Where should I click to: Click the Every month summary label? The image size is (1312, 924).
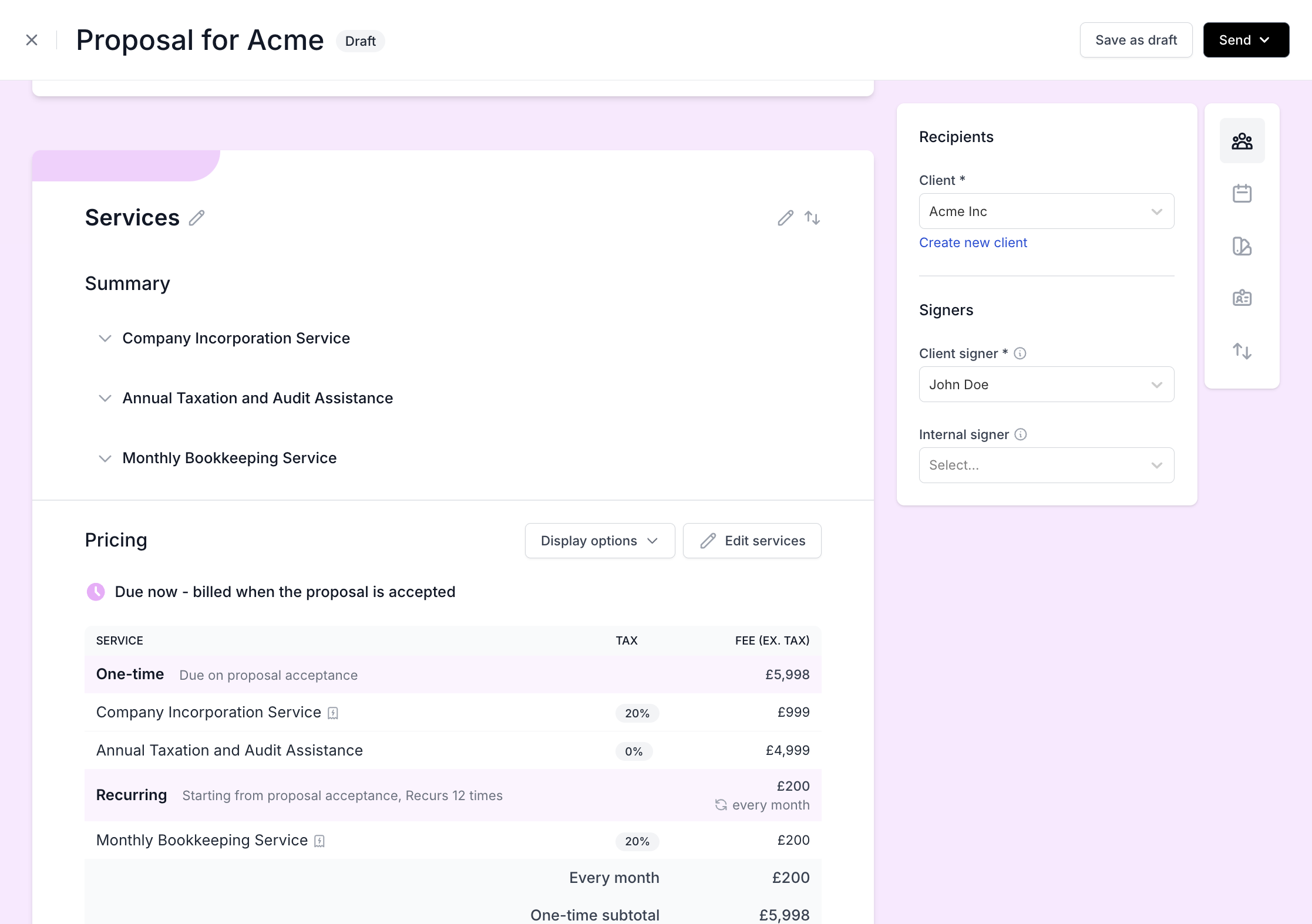click(x=614, y=878)
